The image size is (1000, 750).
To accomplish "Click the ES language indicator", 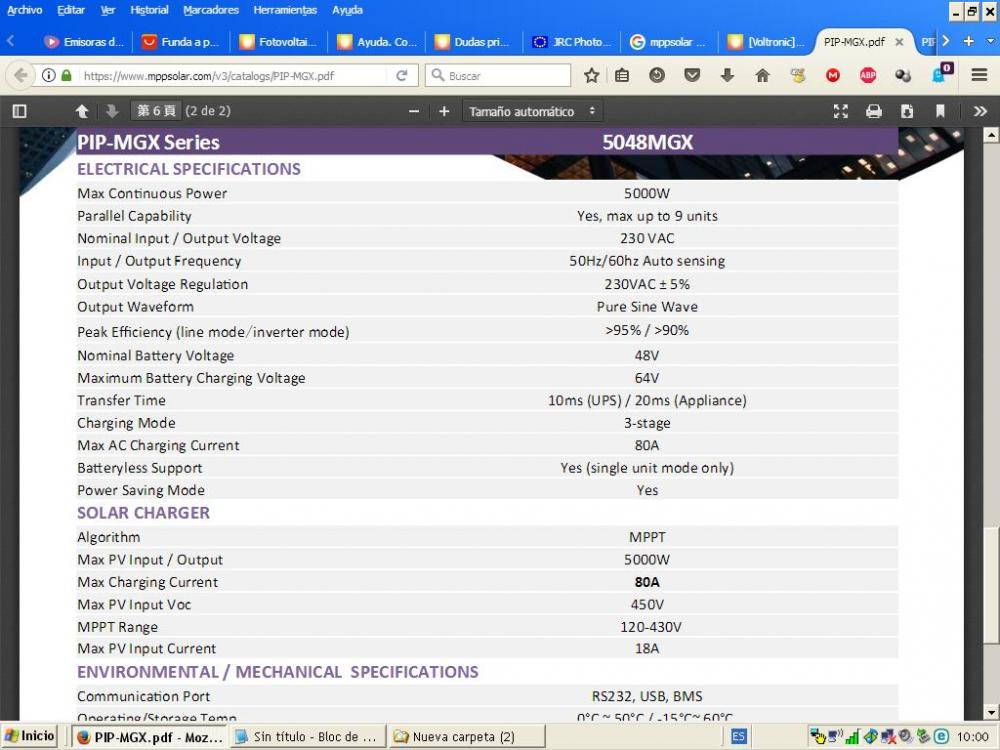I will coord(738,737).
